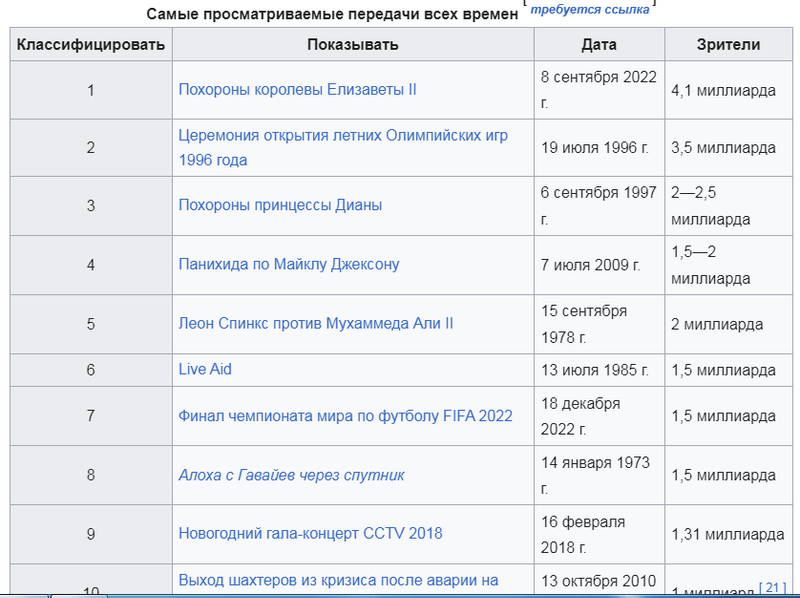The width and height of the screenshot is (800, 598).
Task: Click the 'требуется ссылка' superscript note
Action: click(590, 9)
